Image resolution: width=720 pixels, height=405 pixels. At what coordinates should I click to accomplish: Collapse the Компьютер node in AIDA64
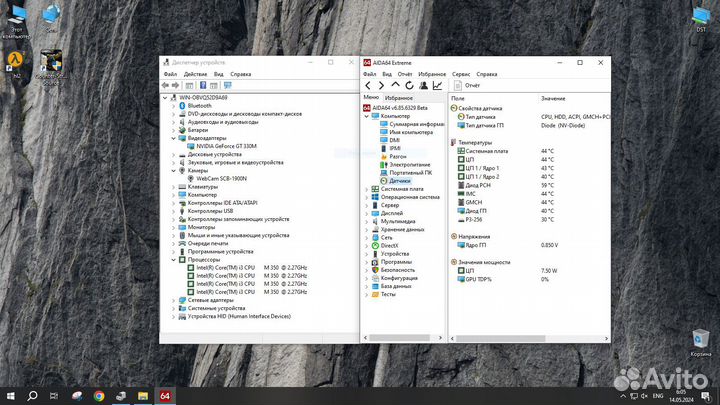click(366, 116)
